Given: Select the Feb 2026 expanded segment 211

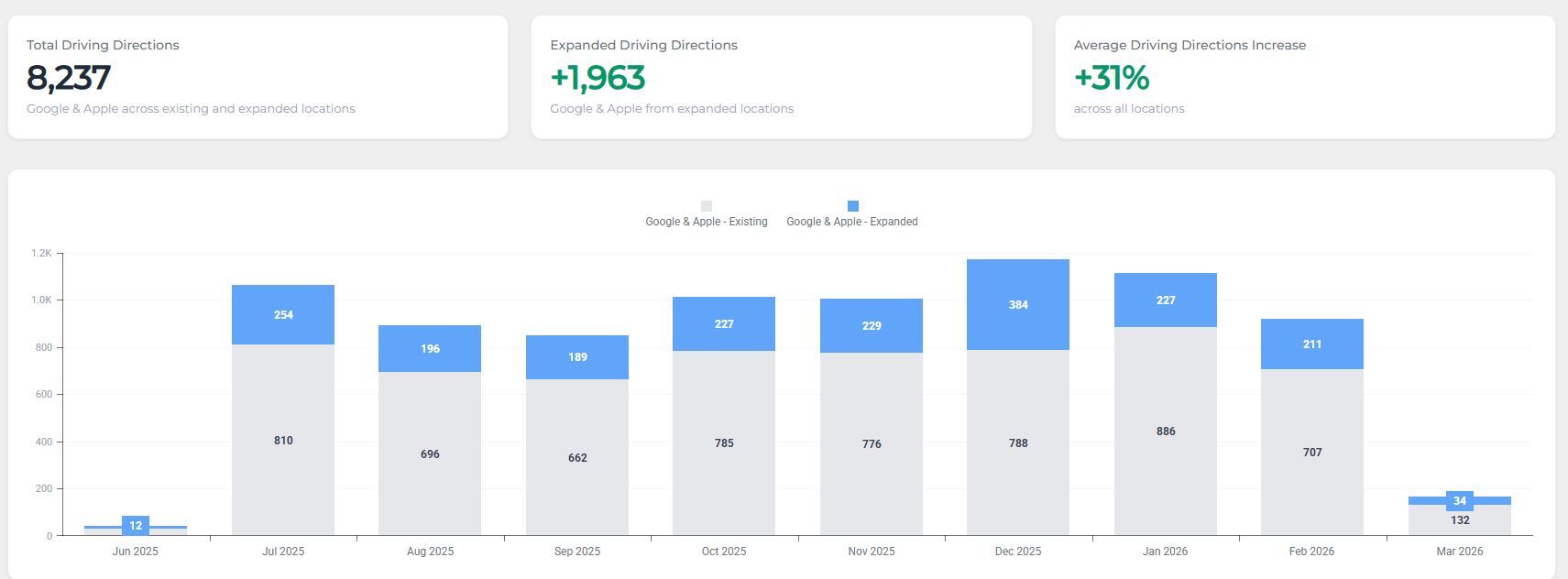Looking at the screenshot, I should click(x=1312, y=344).
